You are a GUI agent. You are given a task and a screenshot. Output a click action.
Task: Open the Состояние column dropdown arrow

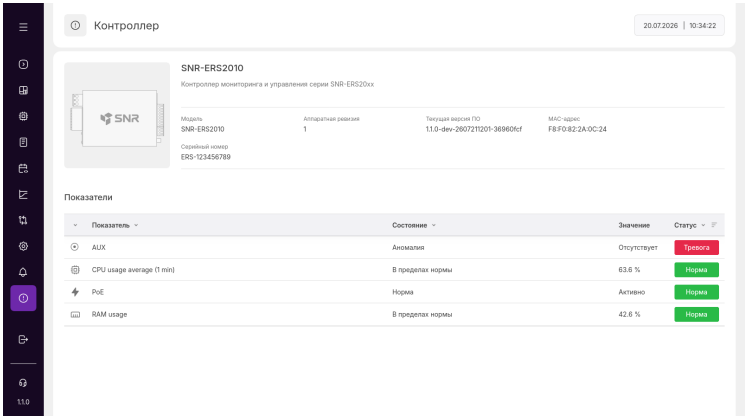(434, 225)
